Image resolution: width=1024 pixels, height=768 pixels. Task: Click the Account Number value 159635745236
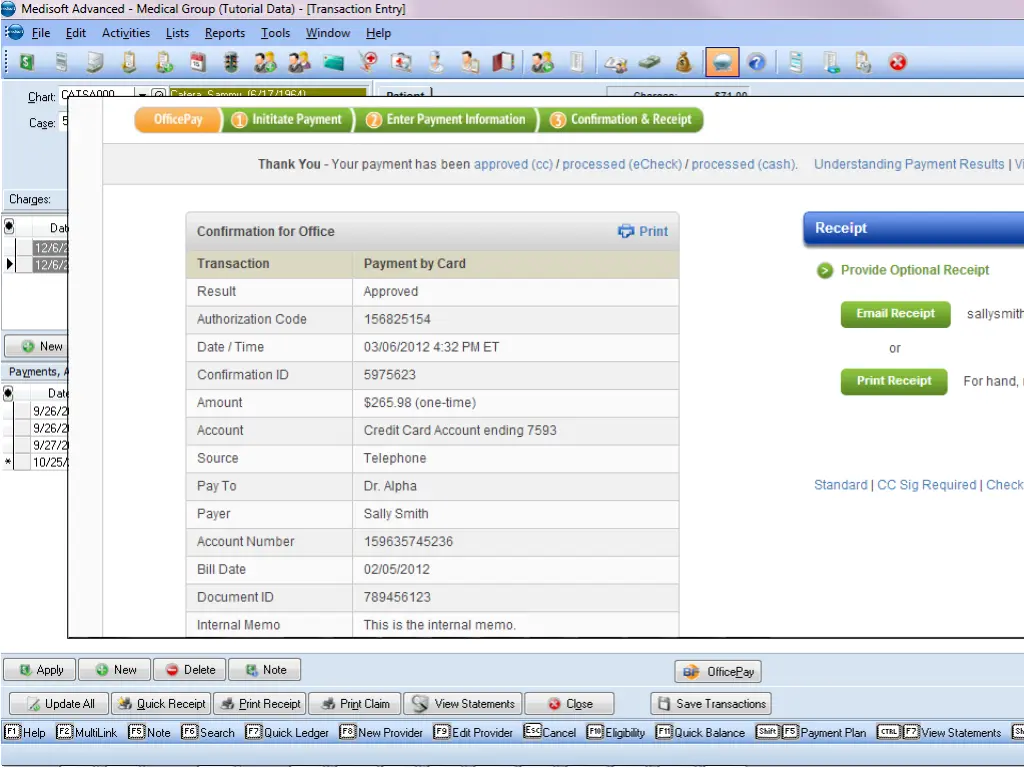click(x=408, y=541)
